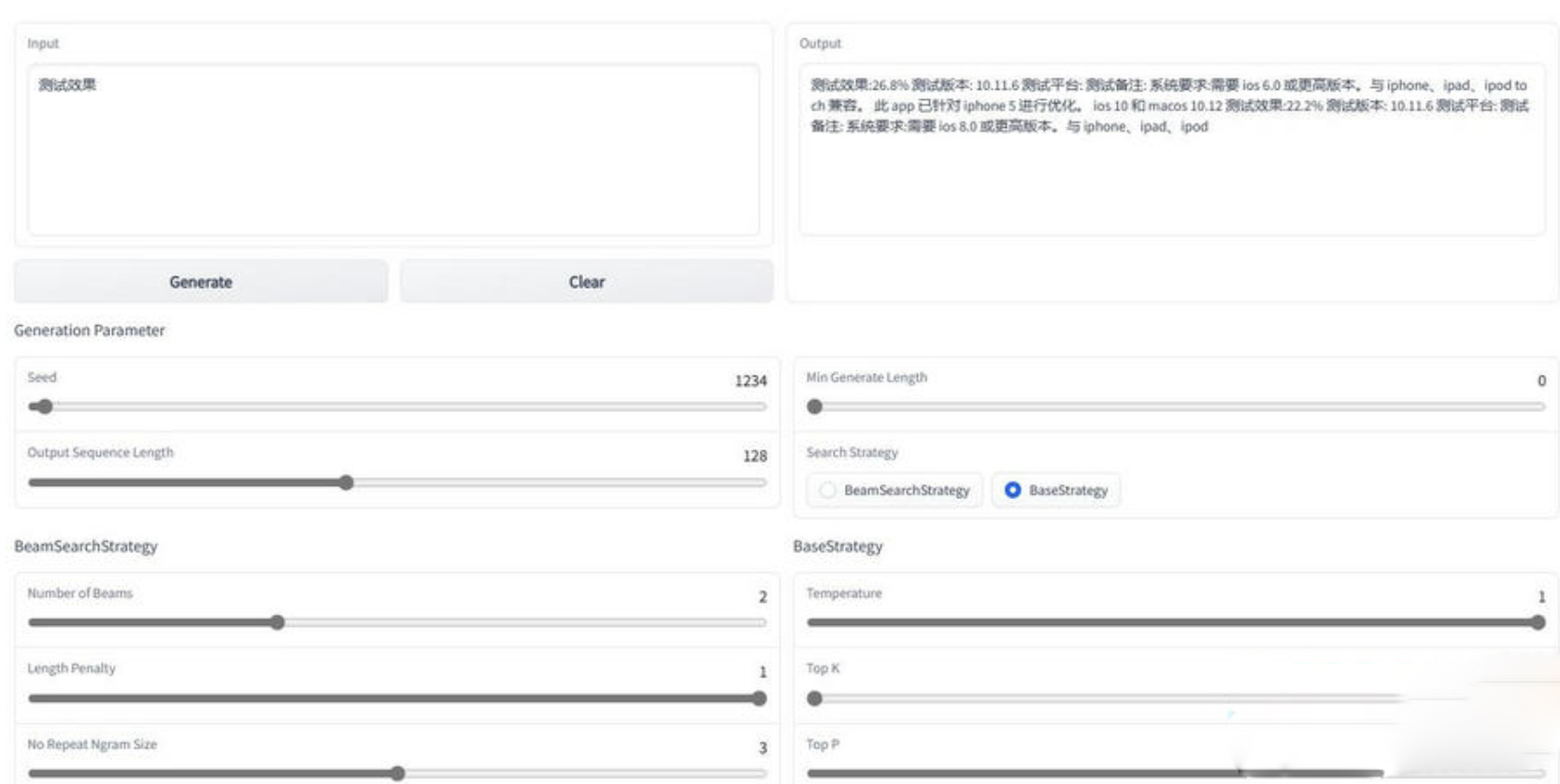This screenshot has width=1560, height=784.
Task: Click the Clear button
Action: tap(586, 281)
